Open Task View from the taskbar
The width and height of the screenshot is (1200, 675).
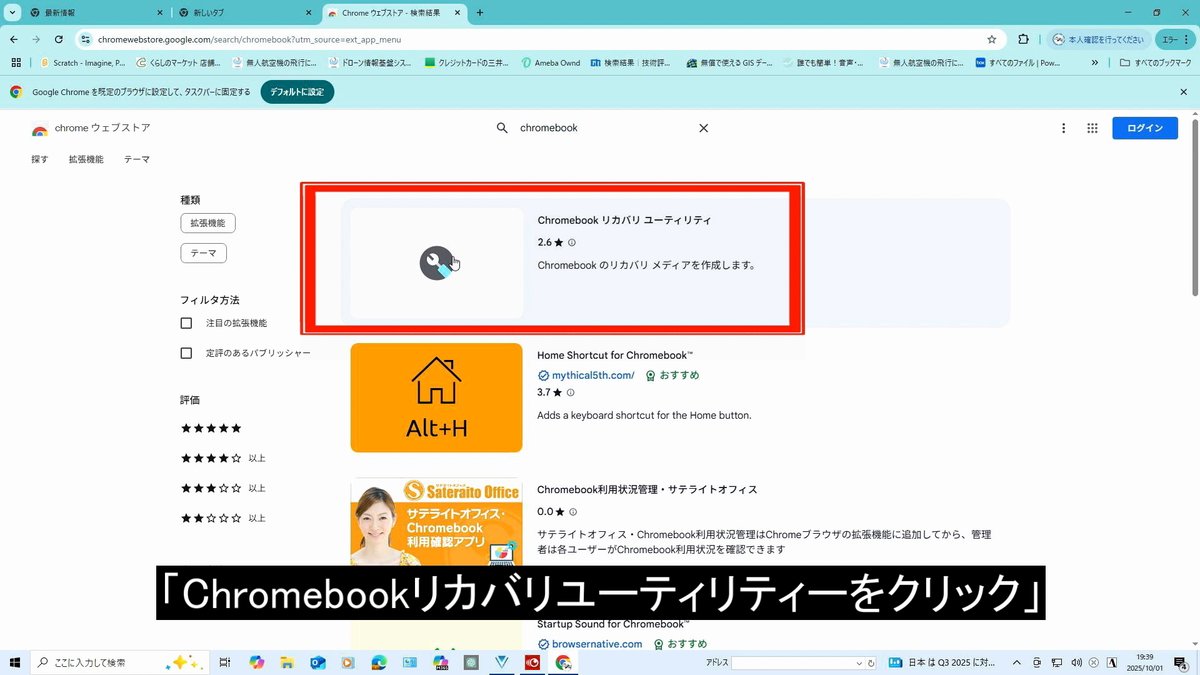[224, 662]
